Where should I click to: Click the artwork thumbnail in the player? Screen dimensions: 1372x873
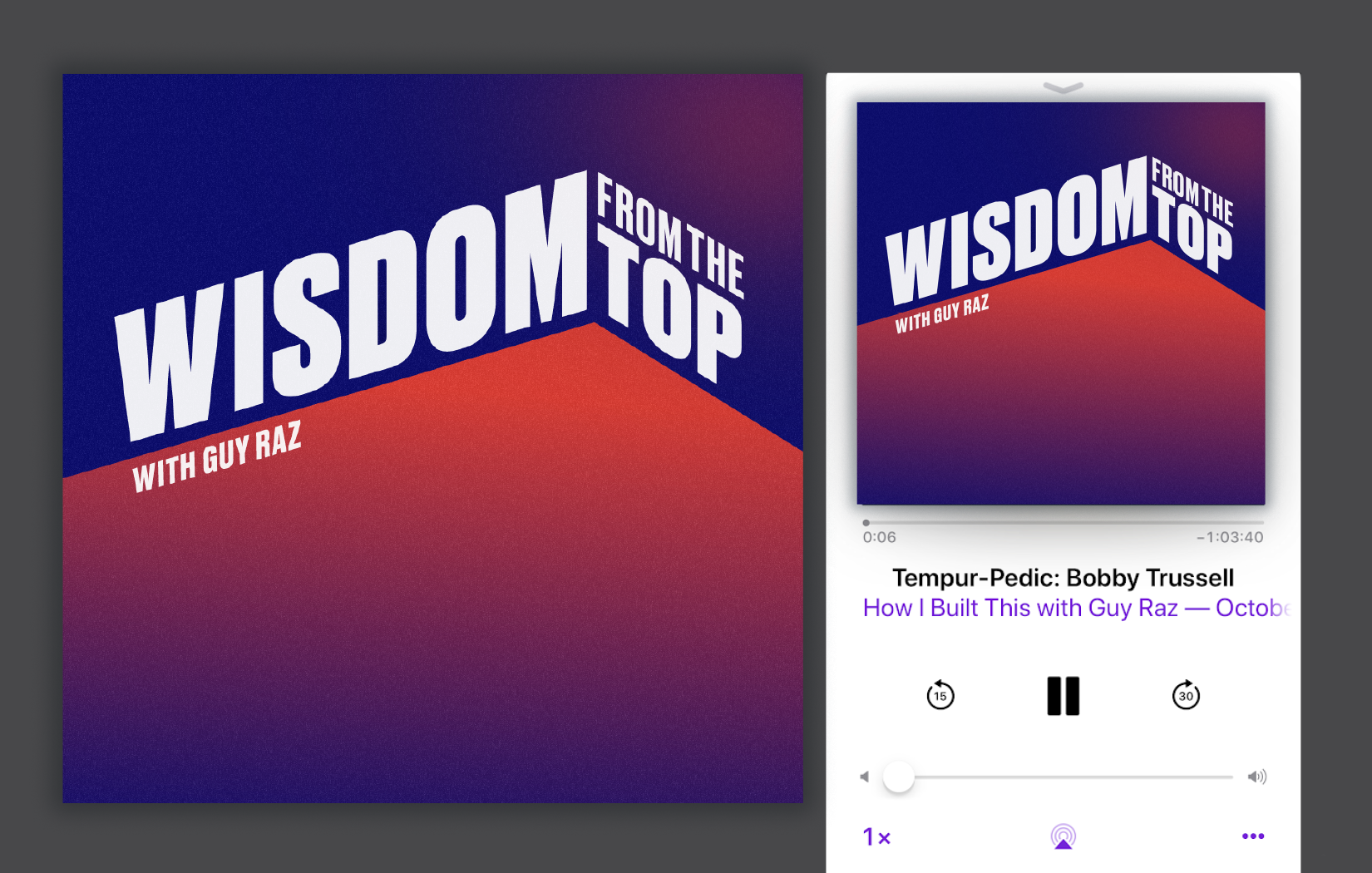click(x=1061, y=303)
